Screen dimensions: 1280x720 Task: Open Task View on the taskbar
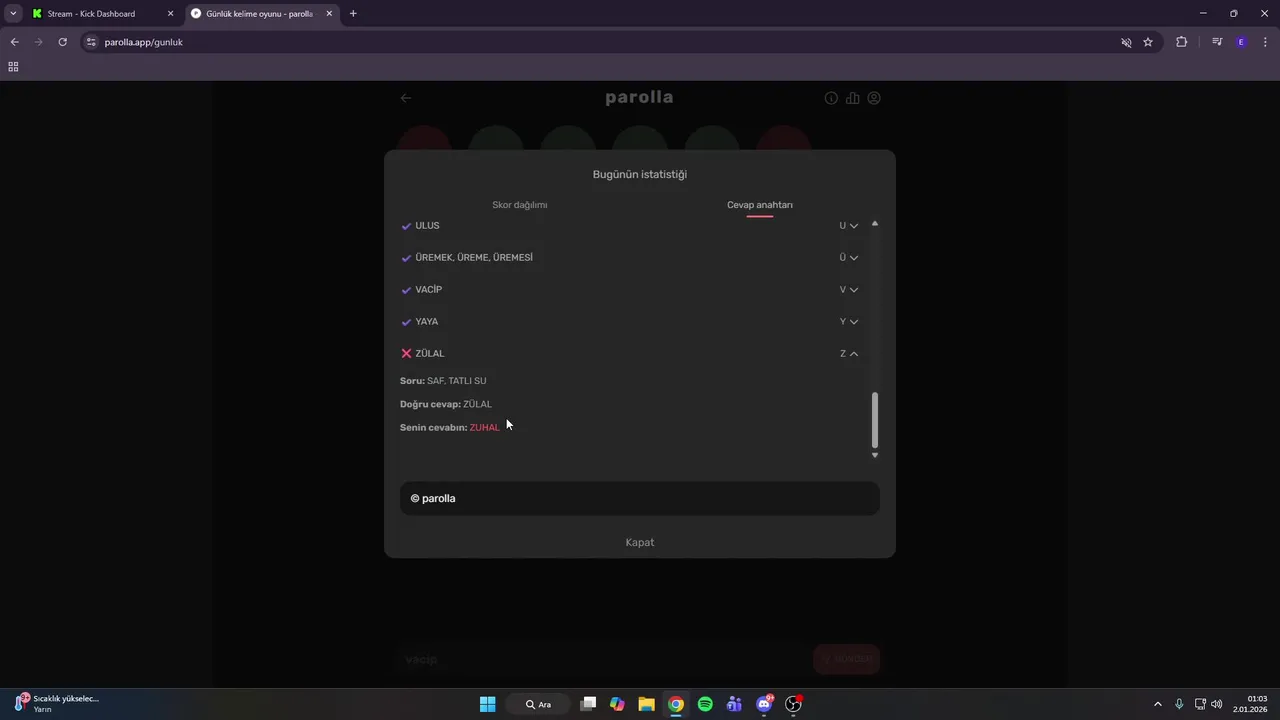pos(588,704)
